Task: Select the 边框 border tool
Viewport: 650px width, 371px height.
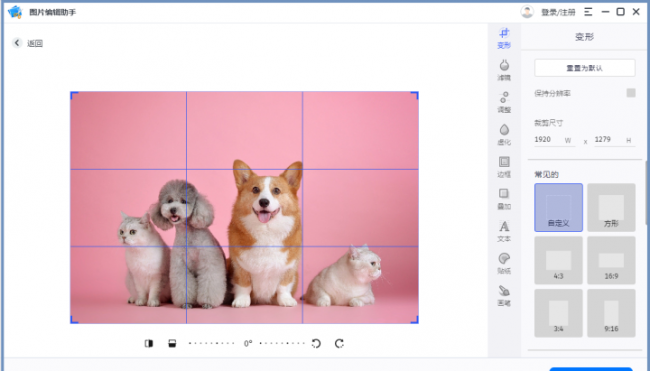Action: (504, 167)
